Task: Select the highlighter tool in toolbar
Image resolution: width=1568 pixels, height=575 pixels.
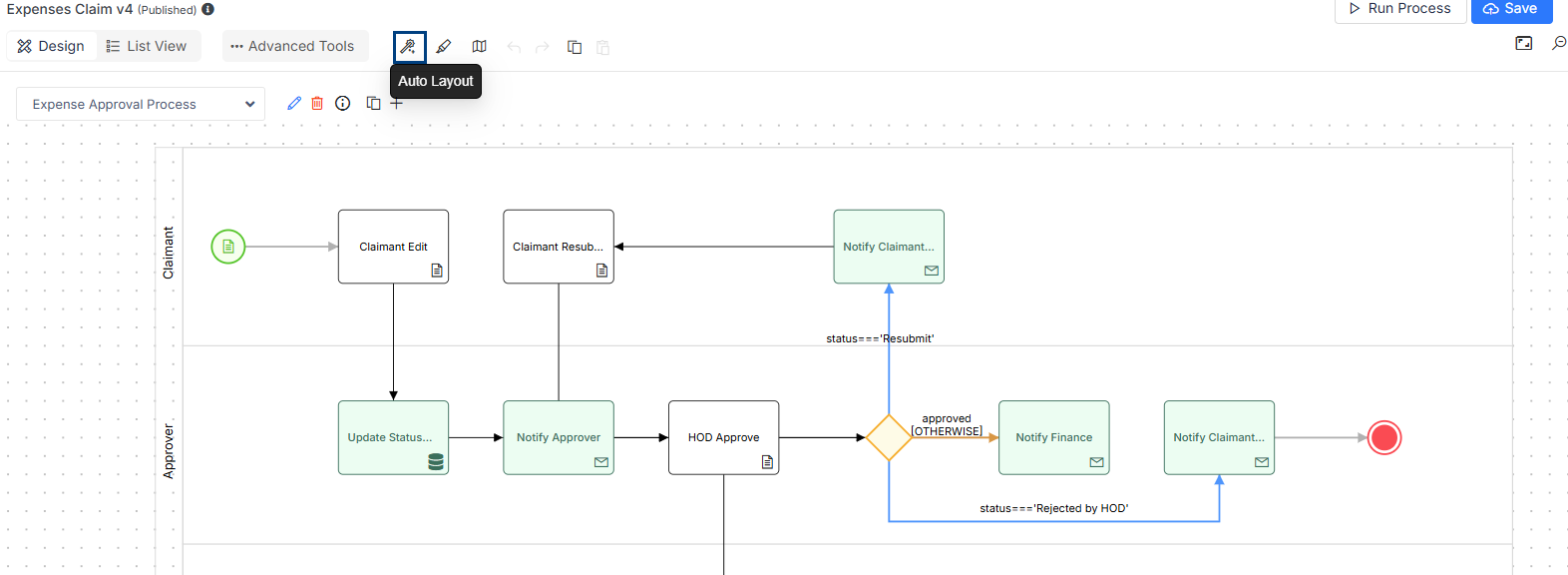Action: [444, 47]
